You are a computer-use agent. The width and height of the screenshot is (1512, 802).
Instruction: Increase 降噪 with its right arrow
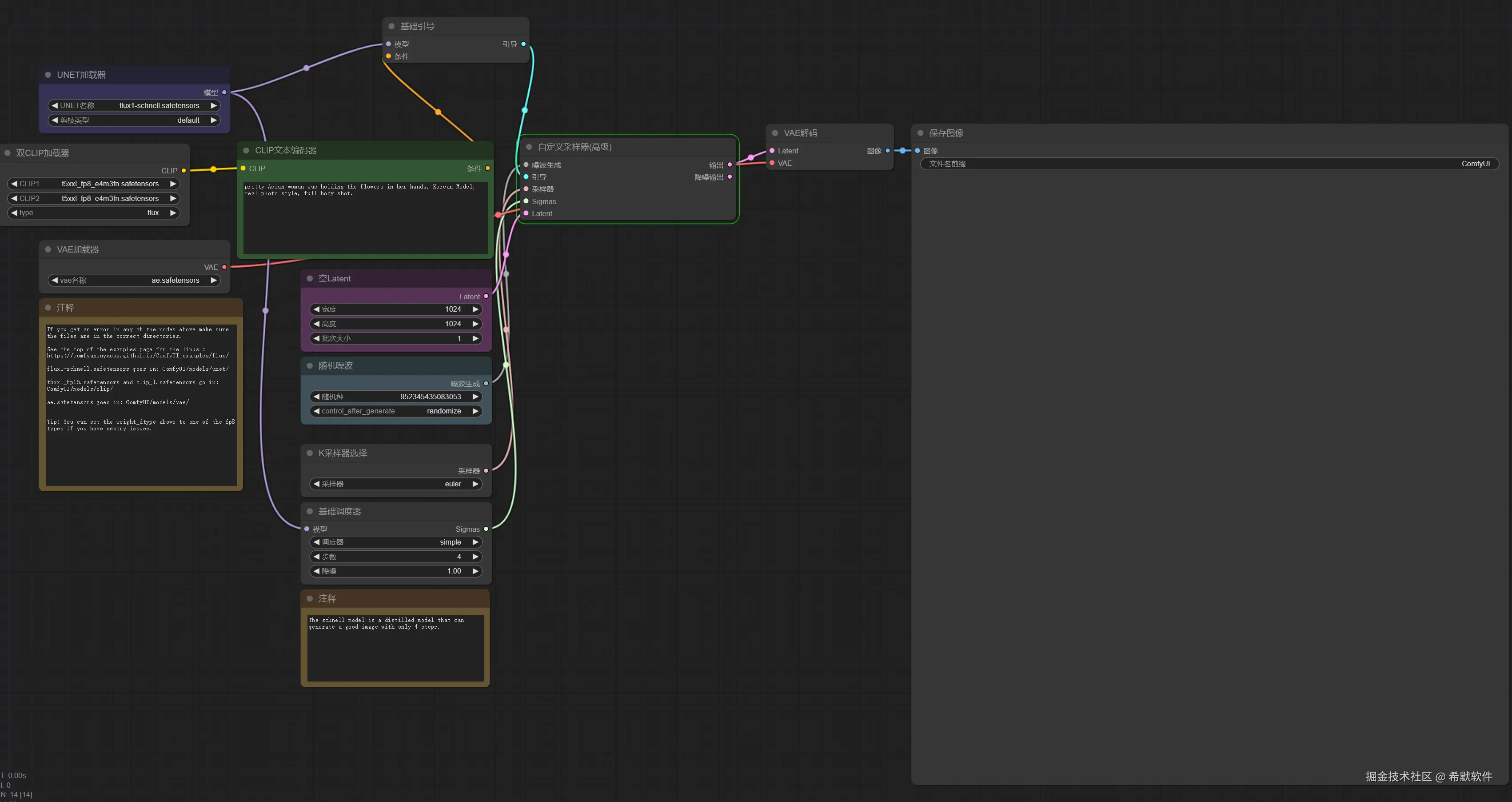475,571
